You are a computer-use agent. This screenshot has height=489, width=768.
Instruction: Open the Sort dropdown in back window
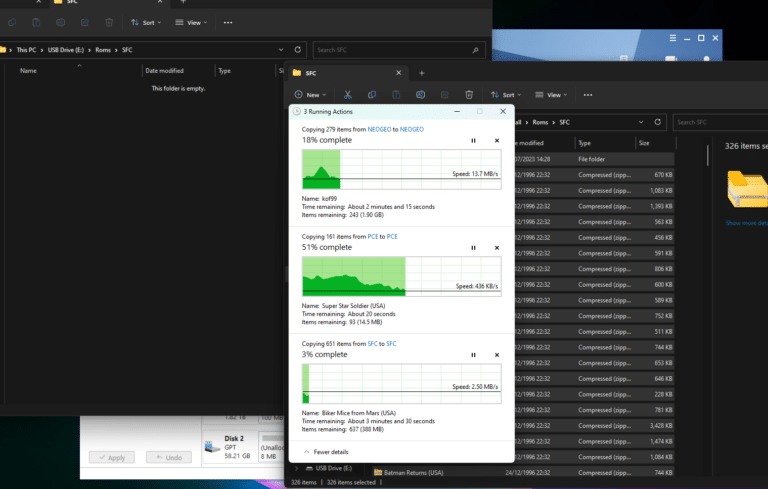[x=144, y=22]
